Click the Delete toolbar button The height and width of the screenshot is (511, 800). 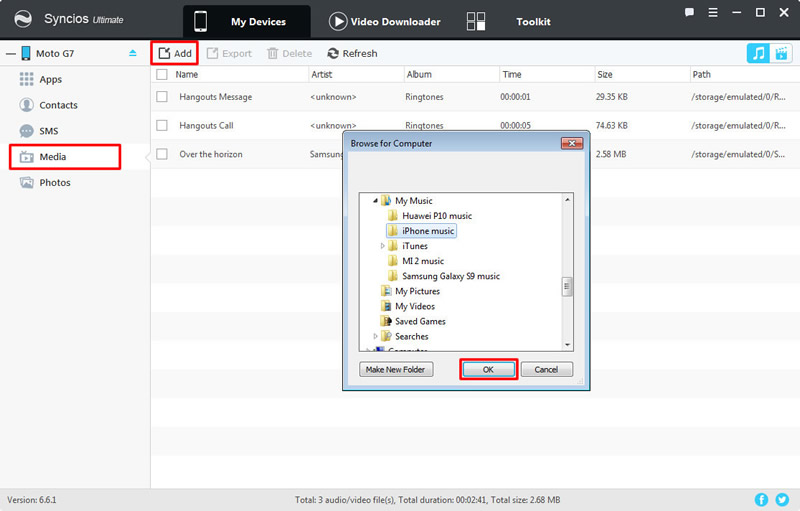289,53
